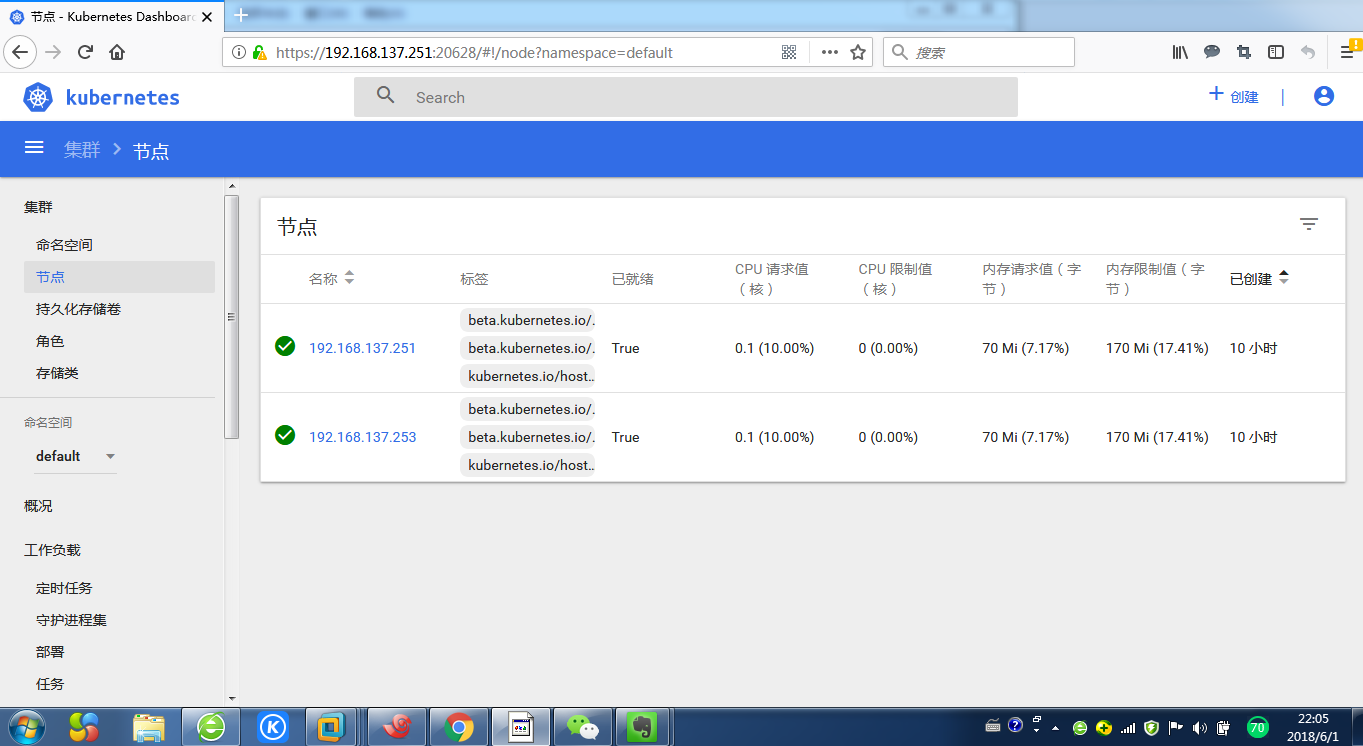The width and height of the screenshot is (1363, 746).
Task: Open 守护进程集 in the sidebar
Action: point(71,620)
